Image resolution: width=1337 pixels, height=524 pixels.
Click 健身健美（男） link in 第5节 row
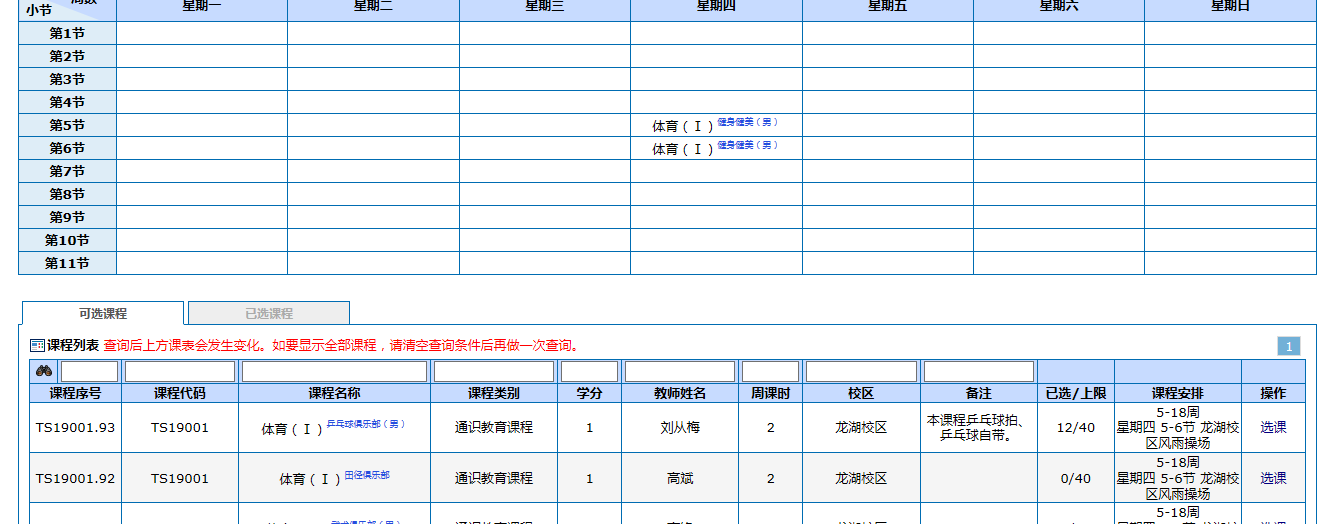tap(747, 122)
